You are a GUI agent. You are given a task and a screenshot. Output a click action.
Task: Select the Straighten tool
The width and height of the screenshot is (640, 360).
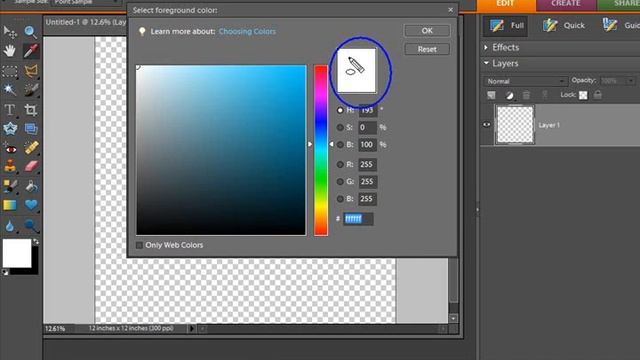(x=31, y=129)
